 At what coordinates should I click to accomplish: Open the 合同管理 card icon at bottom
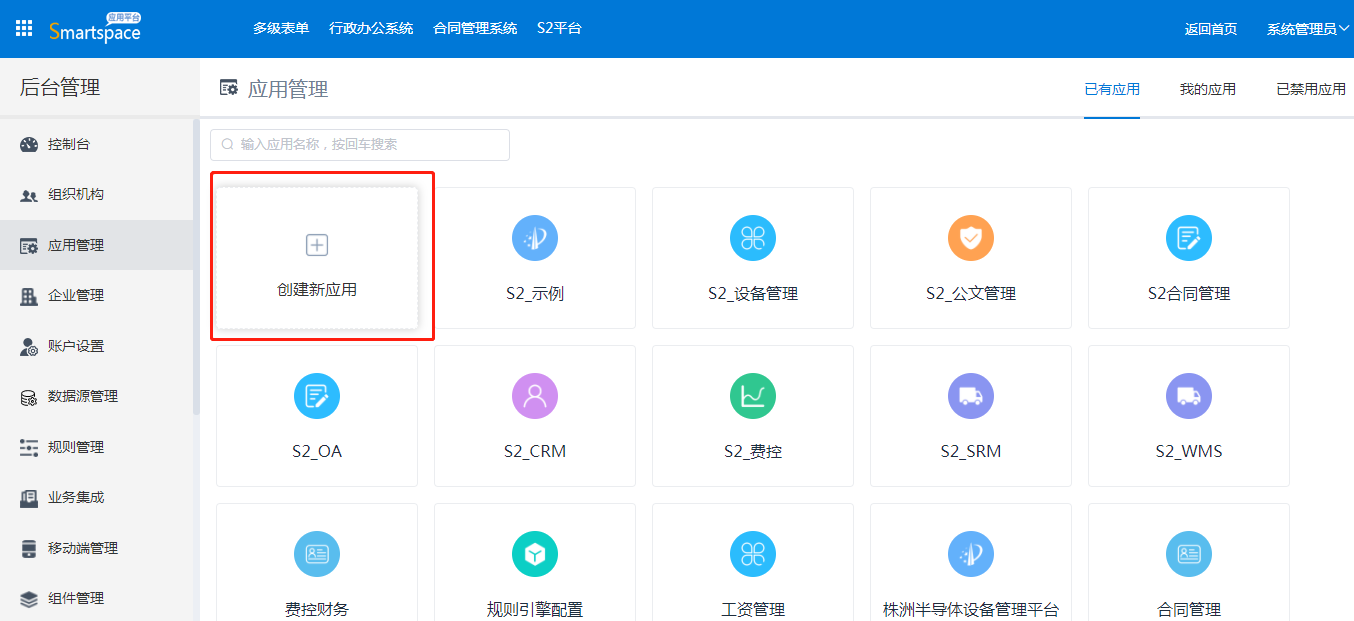[1189, 554]
